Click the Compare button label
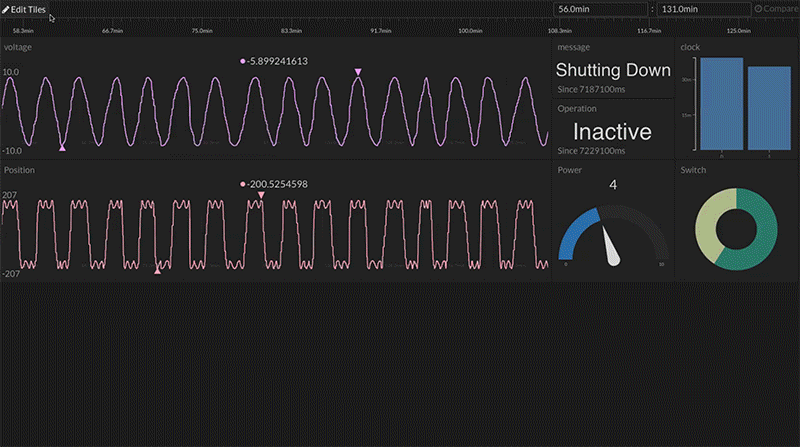 click(x=781, y=9)
